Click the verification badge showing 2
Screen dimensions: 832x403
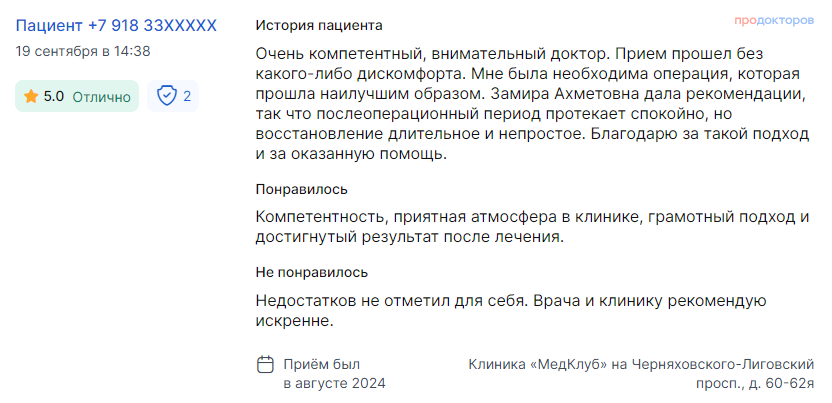(x=173, y=96)
